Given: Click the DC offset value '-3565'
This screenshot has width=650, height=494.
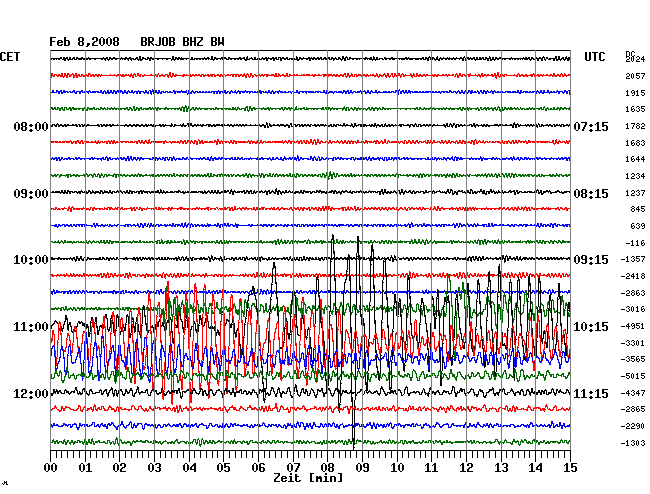Looking at the screenshot, I should (x=633, y=359).
